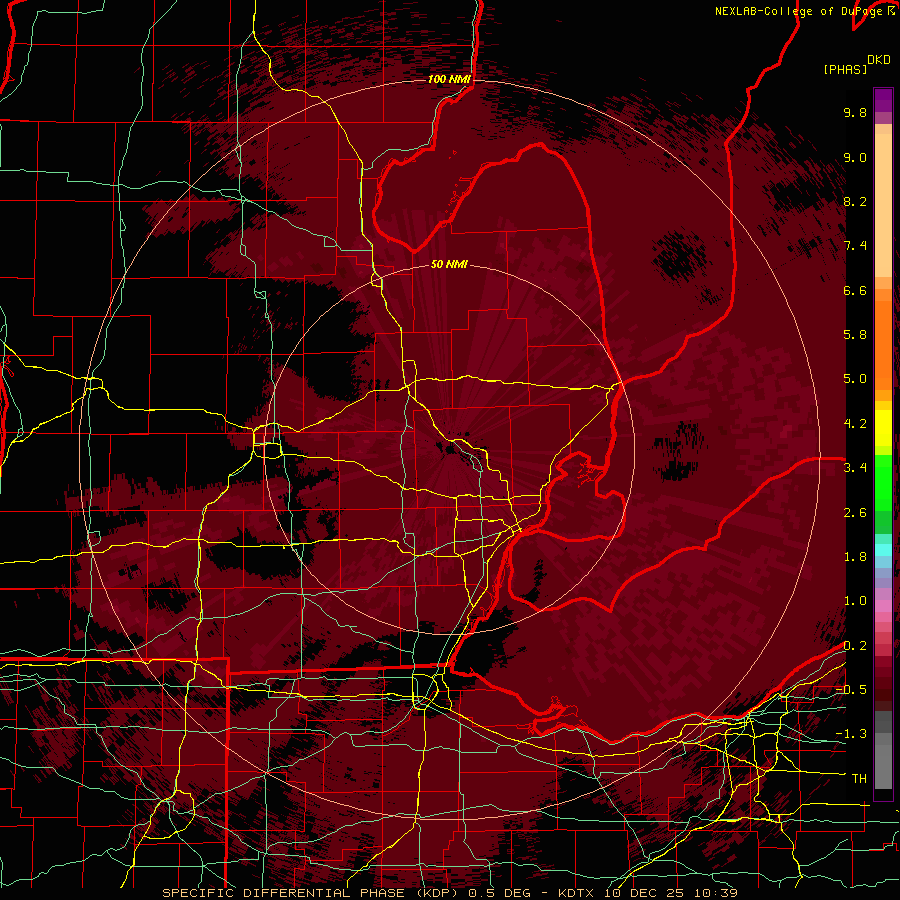This screenshot has width=900, height=900.
Task: Click the 9.0 legend value
Action: point(855,157)
